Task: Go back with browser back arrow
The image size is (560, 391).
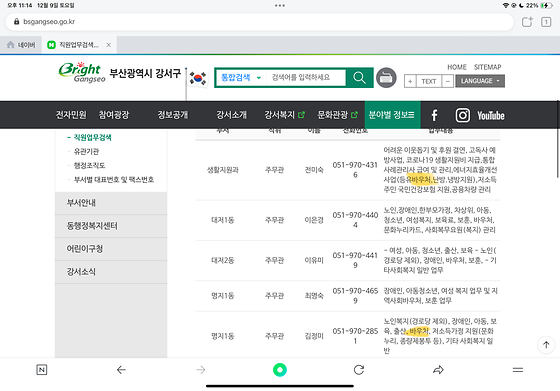Action: click(x=121, y=370)
